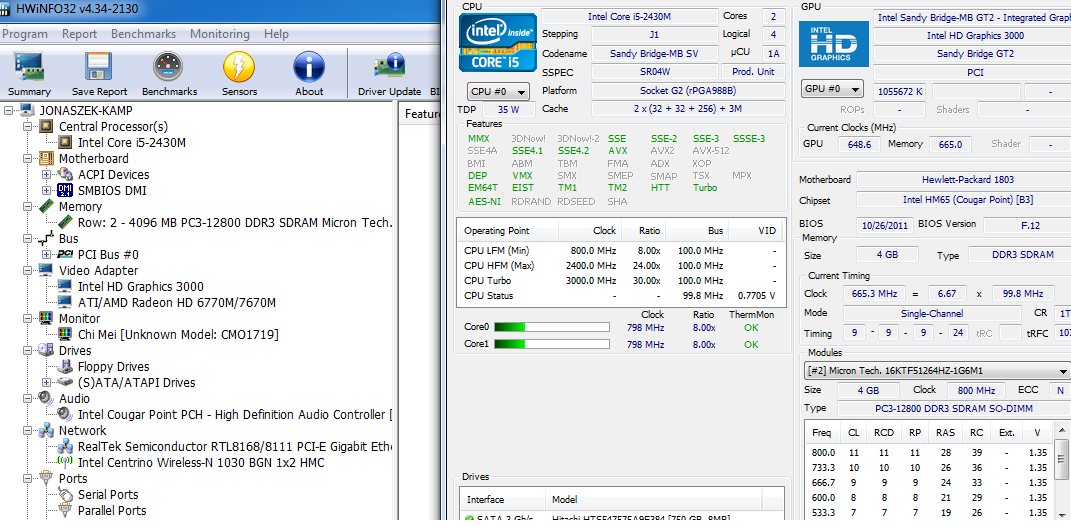Select Intel Cougar Point PCH audio entry
The height and width of the screenshot is (527, 1071).
pyautogui.click(x=235, y=414)
